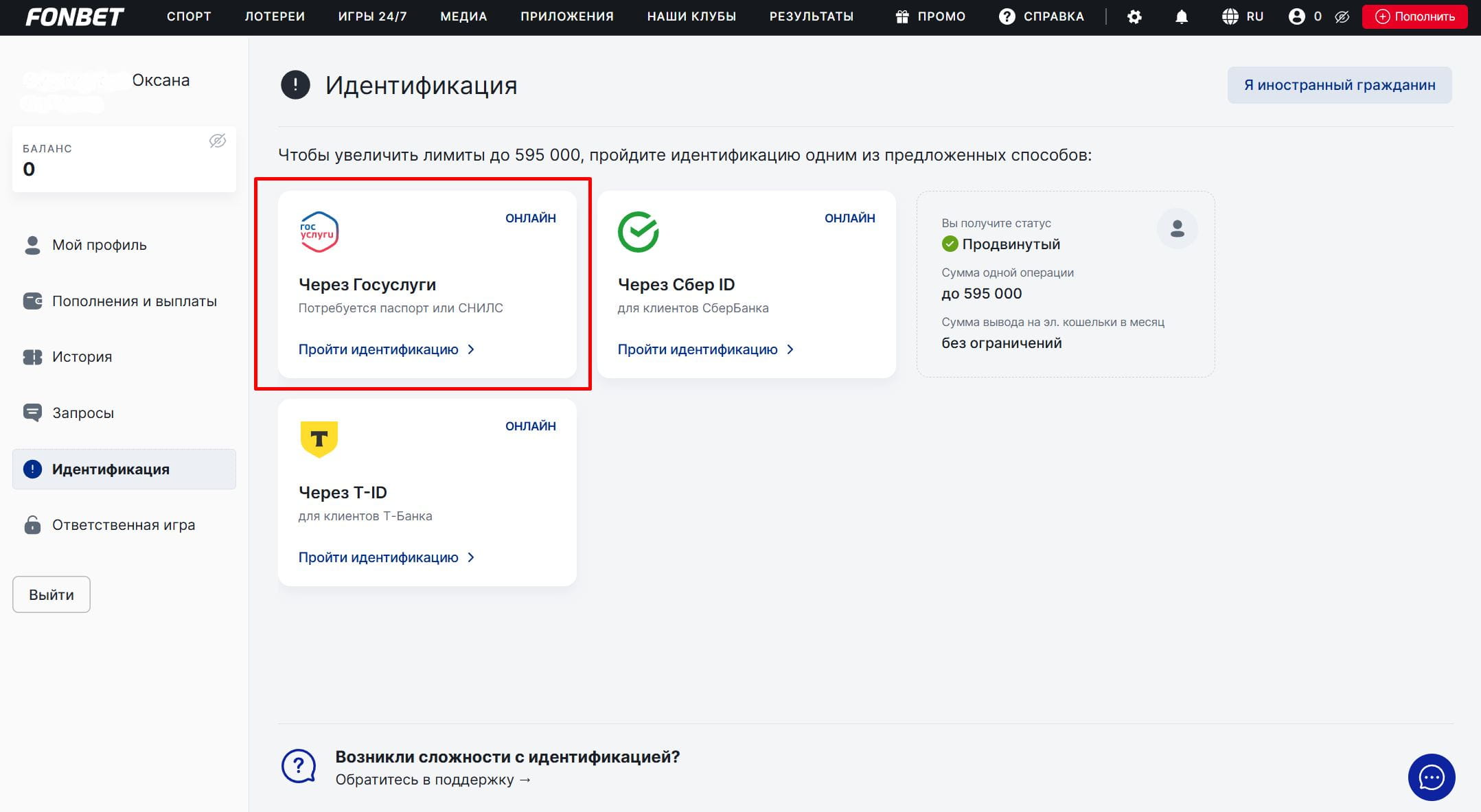Screen dimensions: 1481x812
Task: Open account avatar icon in header
Action: click(x=1296, y=16)
